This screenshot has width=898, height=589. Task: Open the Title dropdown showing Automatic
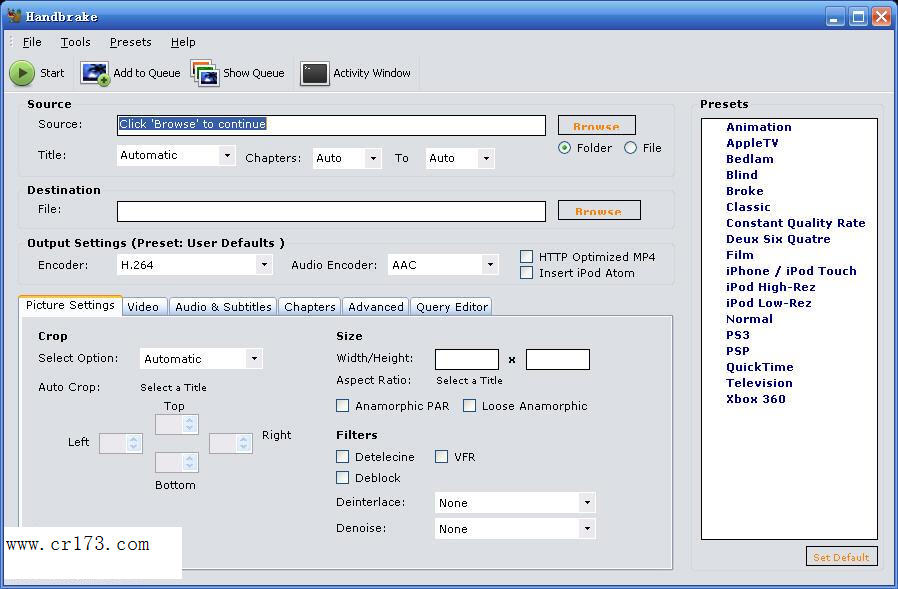point(176,155)
